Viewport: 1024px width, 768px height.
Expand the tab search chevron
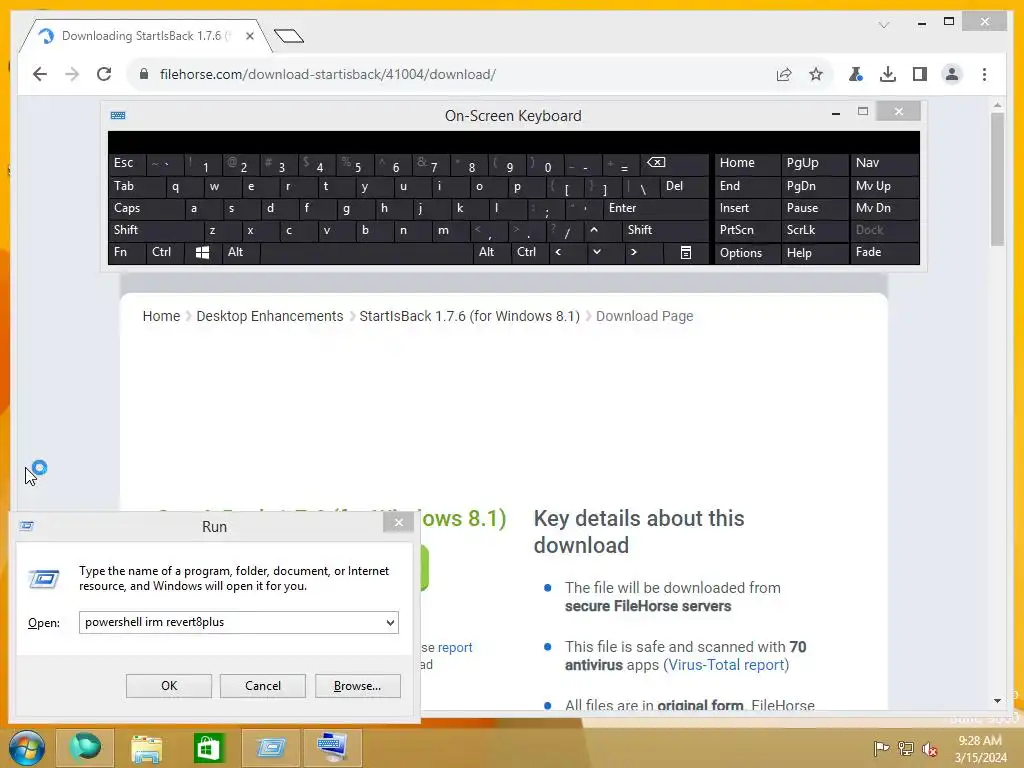[884, 25]
